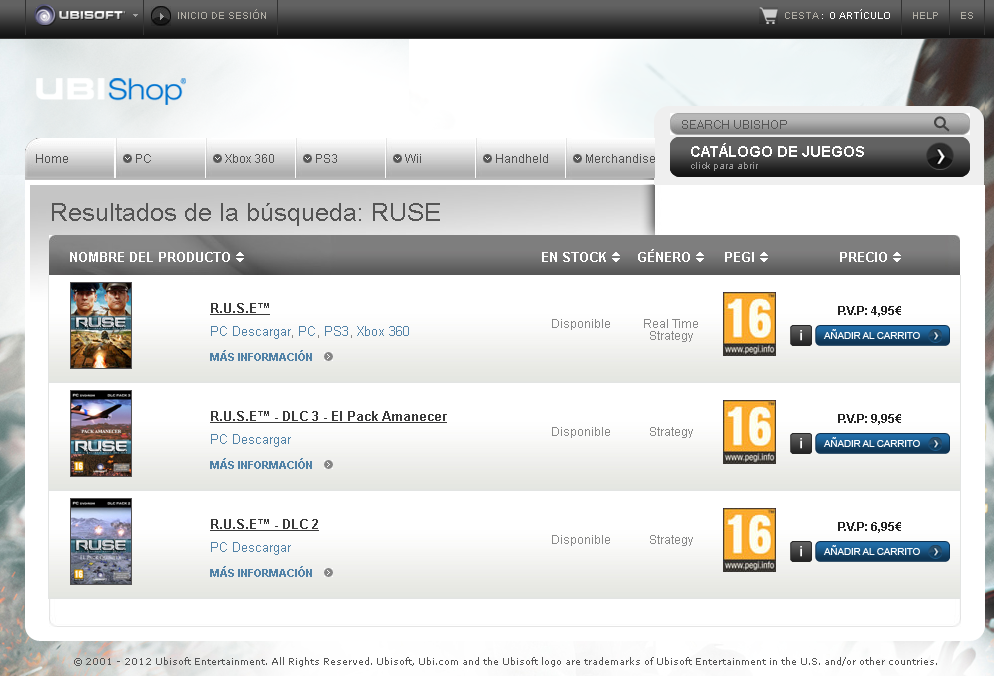This screenshot has height=676, width=994.
Task: Click PC Descargar under DLC 3 Pack Amanecer
Action: pyautogui.click(x=250, y=439)
